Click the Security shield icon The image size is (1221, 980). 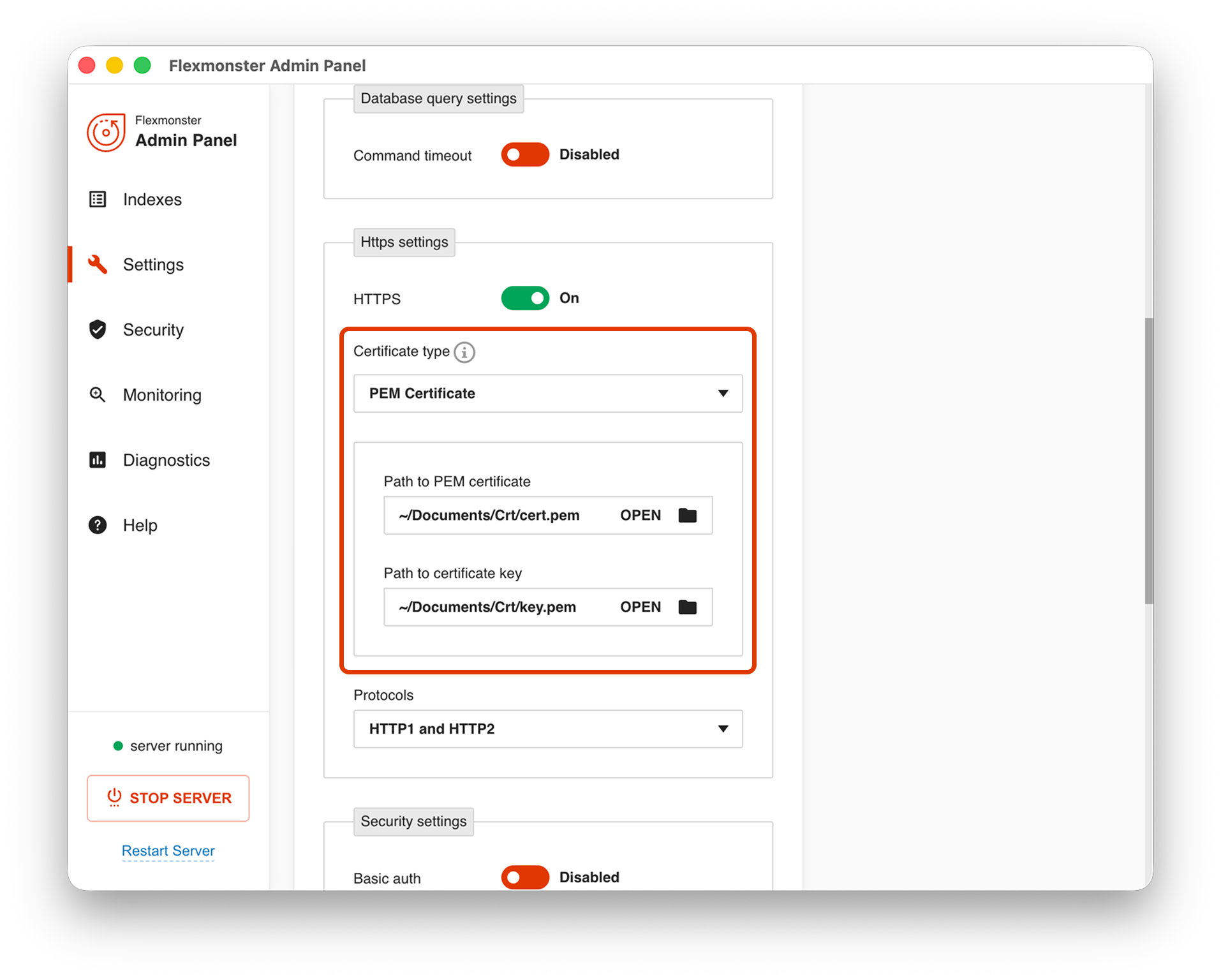(98, 329)
